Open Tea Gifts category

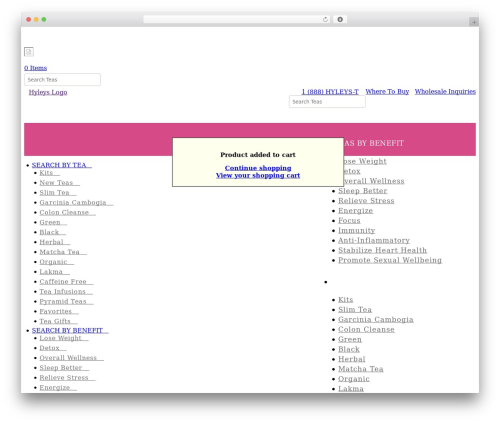(x=58, y=321)
